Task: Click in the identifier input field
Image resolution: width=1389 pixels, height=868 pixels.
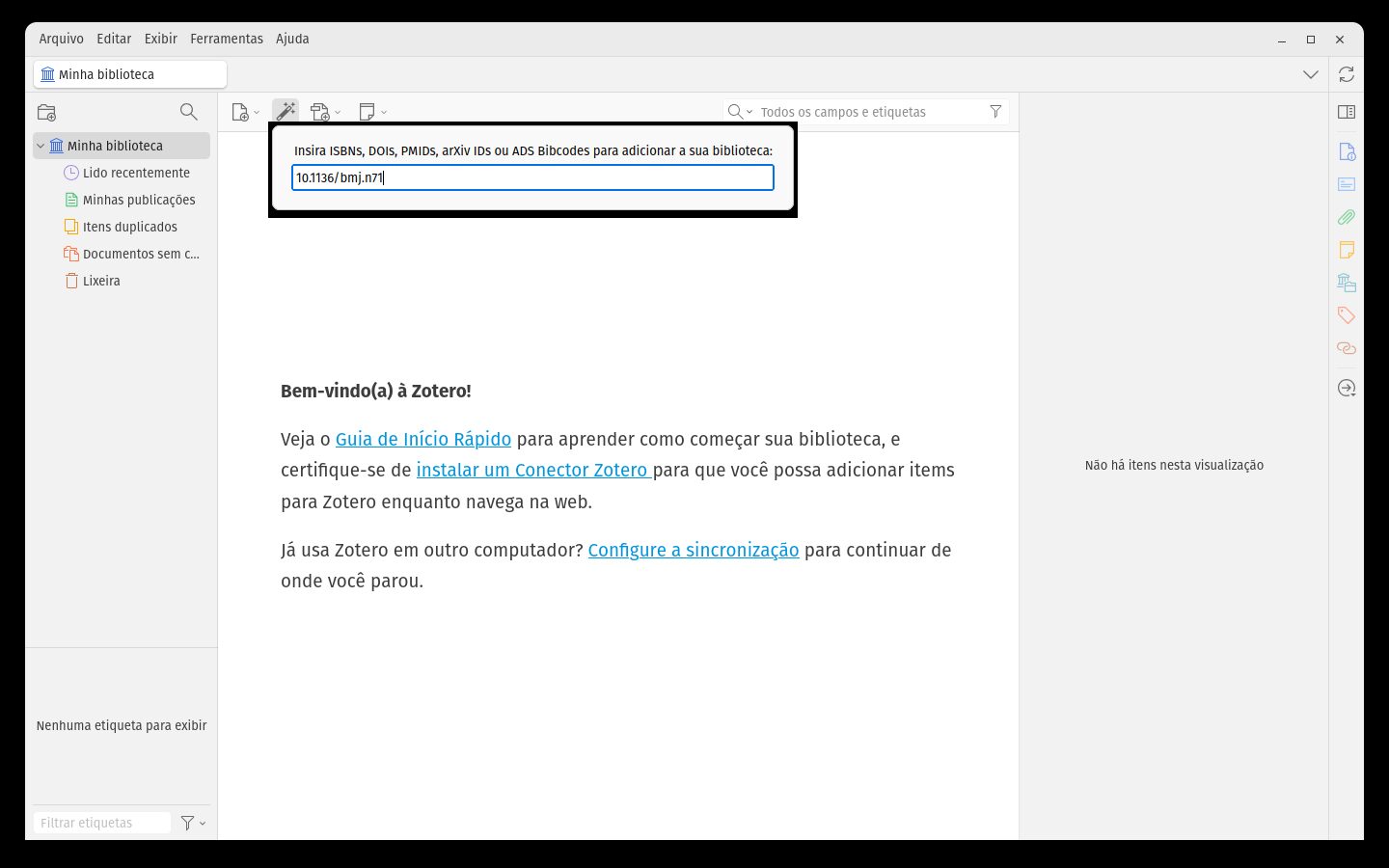Action: tap(532, 177)
